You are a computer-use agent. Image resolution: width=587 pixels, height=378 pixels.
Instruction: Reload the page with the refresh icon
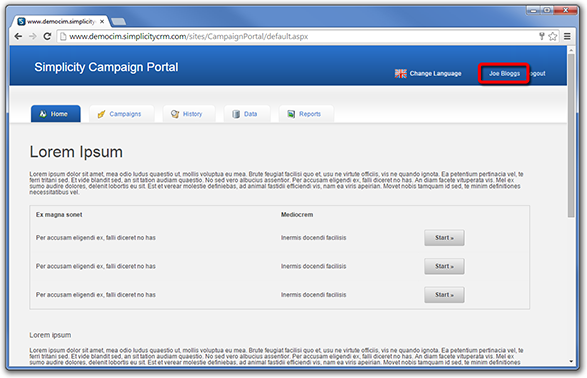[x=47, y=36]
